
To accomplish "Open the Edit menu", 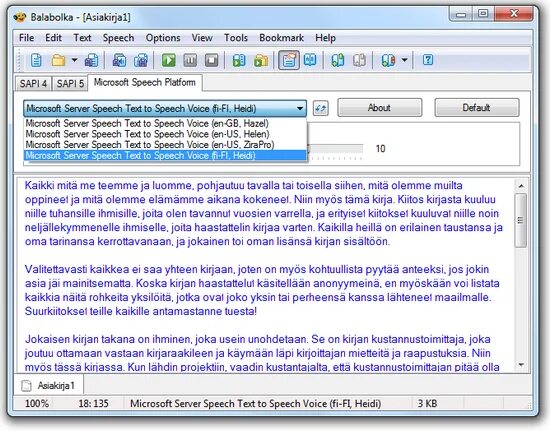I will coord(53,38).
